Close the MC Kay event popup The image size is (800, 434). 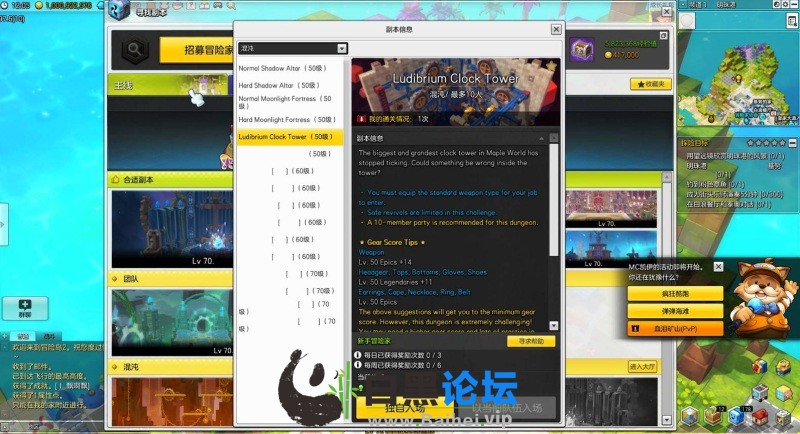pyautogui.click(x=718, y=267)
